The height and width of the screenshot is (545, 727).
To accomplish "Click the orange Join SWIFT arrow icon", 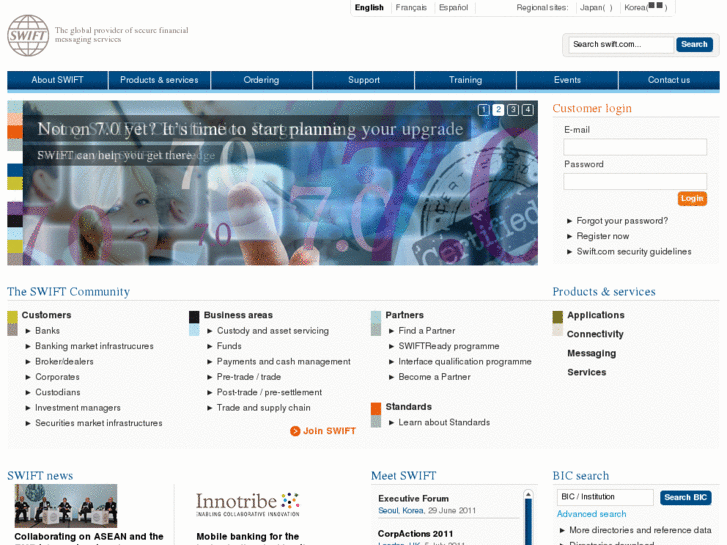I will (x=295, y=431).
